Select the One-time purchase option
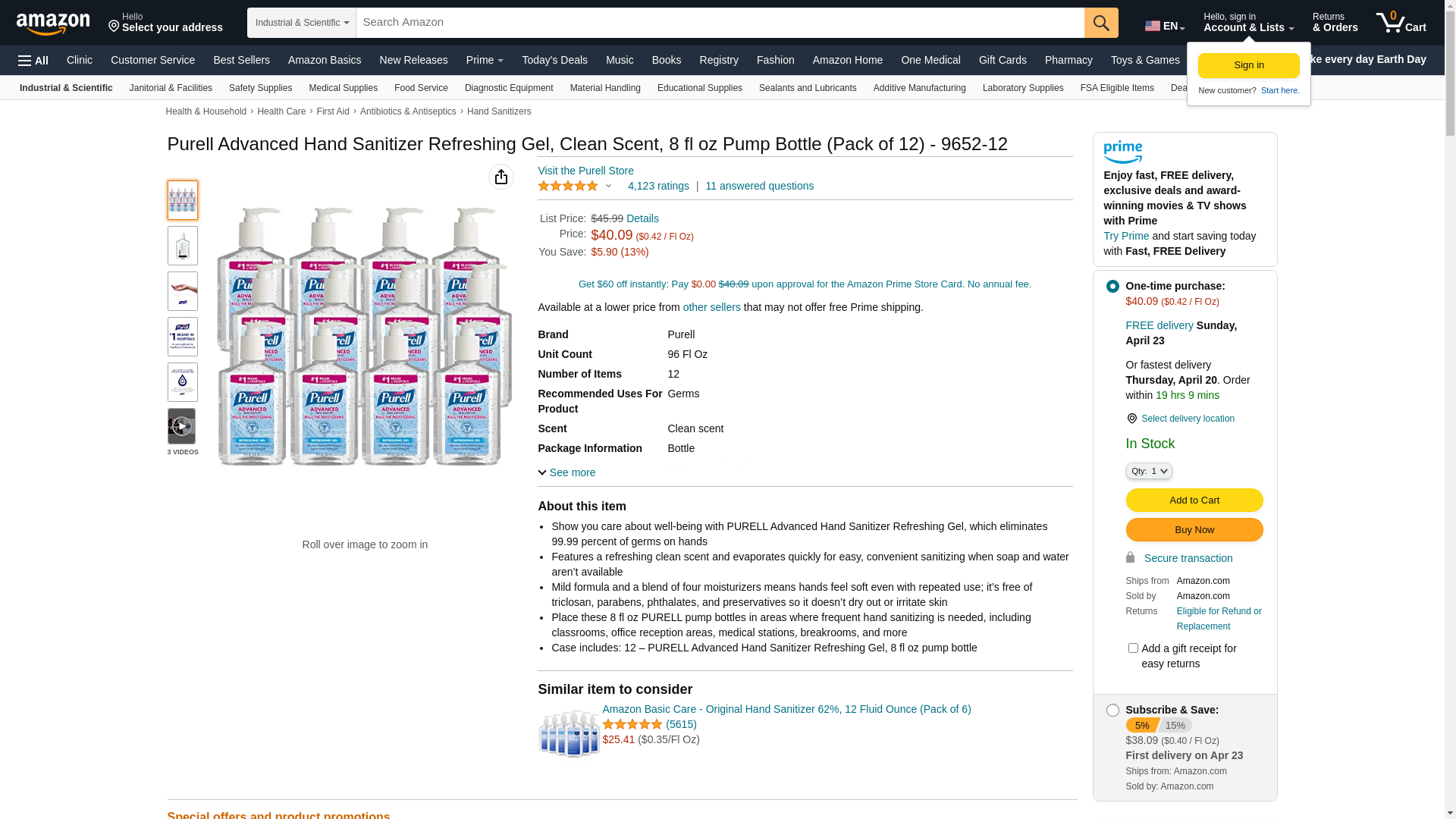This screenshot has height=819, width=1456. [x=1112, y=287]
